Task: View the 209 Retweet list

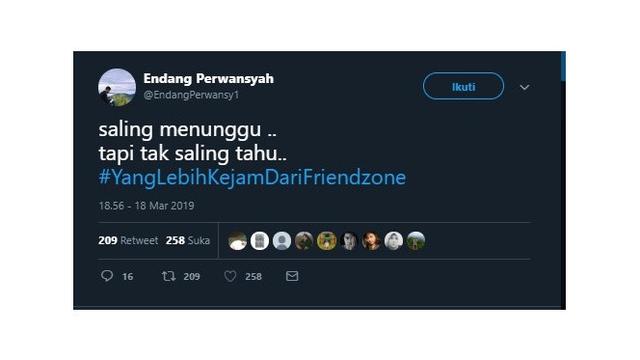Action: coord(128,240)
